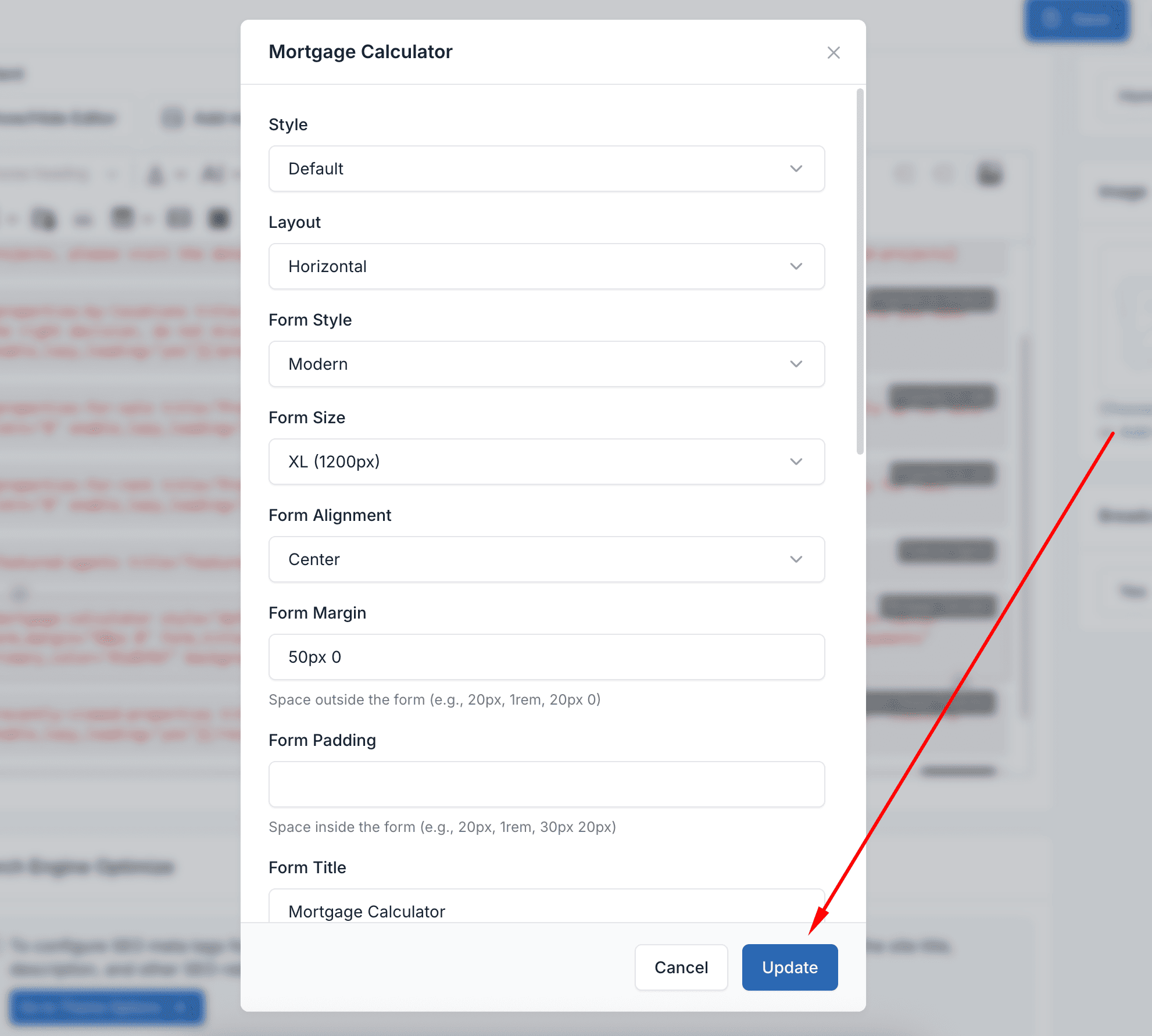The image size is (1152, 1036).
Task: Click the Form Padding field label
Action: [322, 740]
